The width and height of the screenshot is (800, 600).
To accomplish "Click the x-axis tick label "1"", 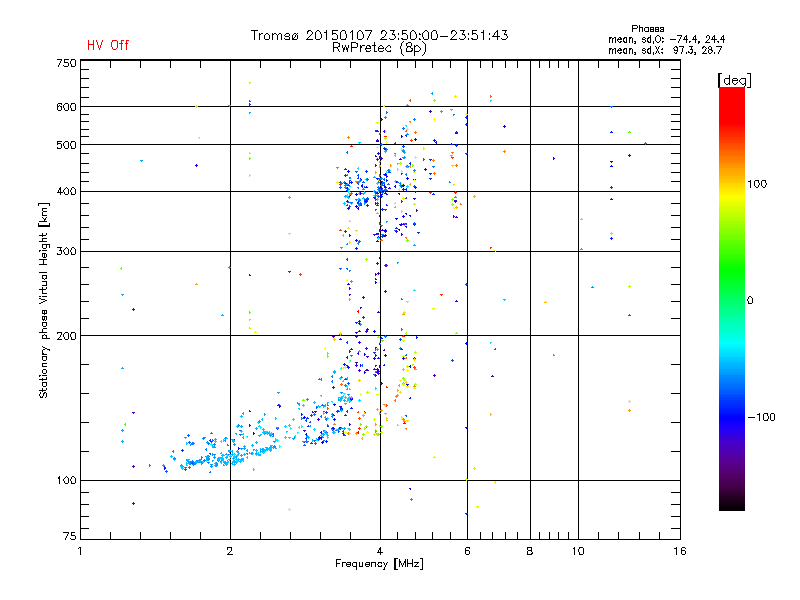I will pos(80,551).
